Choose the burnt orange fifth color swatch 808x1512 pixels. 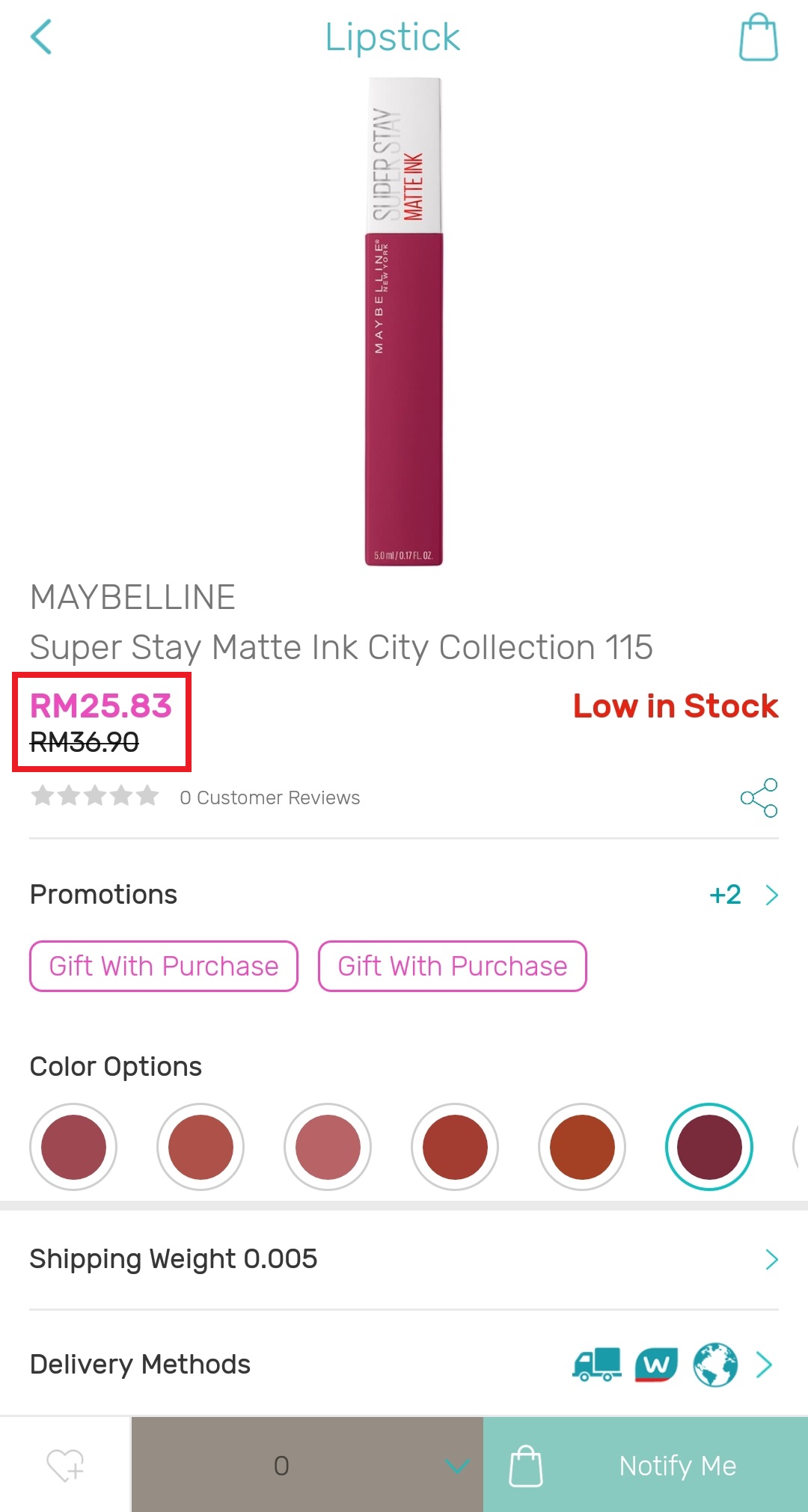point(582,1147)
